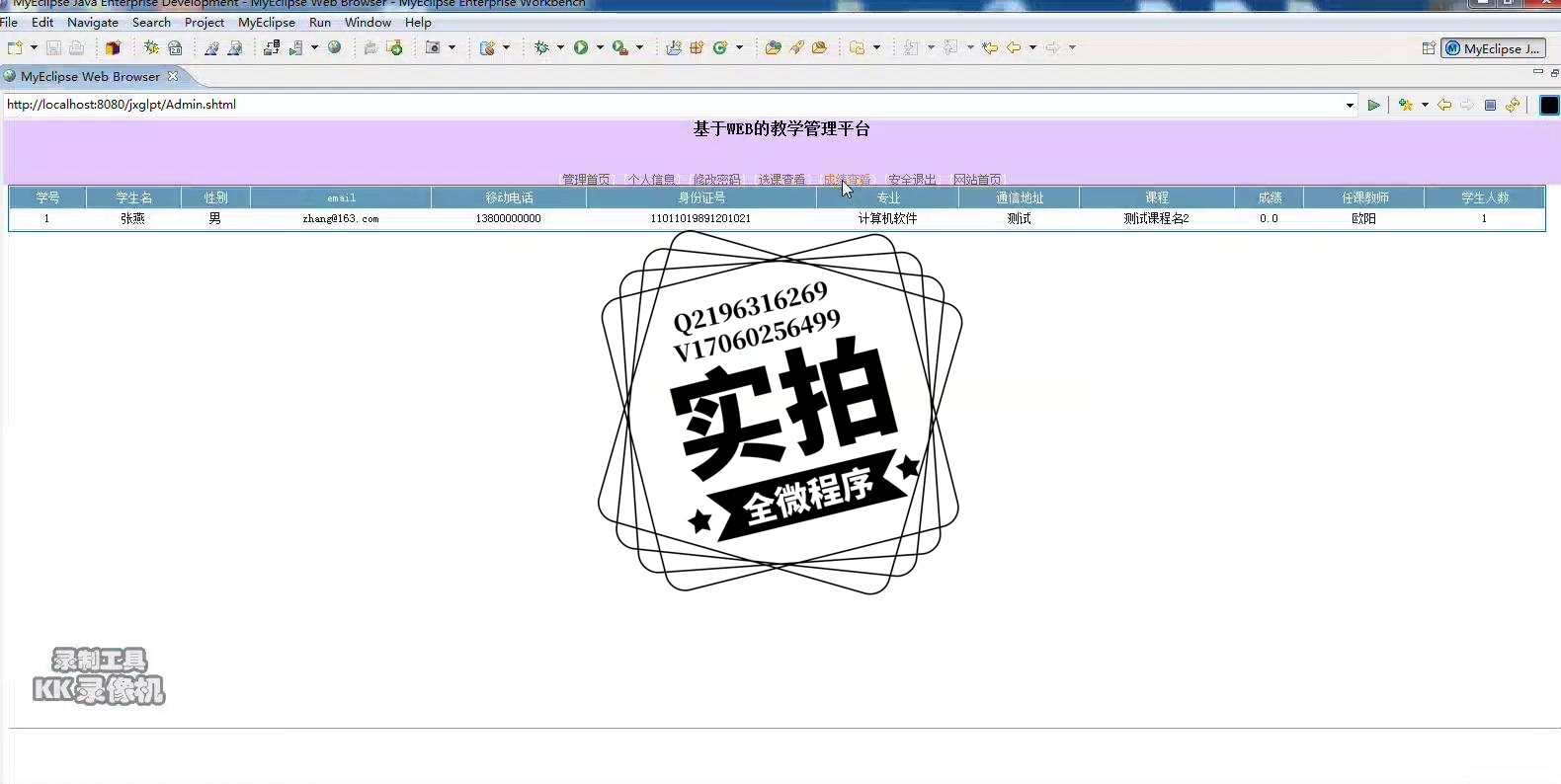Image resolution: width=1561 pixels, height=784 pixels.
Task: Open the camera capture dropdown arrow
Action: pos(452,47)
